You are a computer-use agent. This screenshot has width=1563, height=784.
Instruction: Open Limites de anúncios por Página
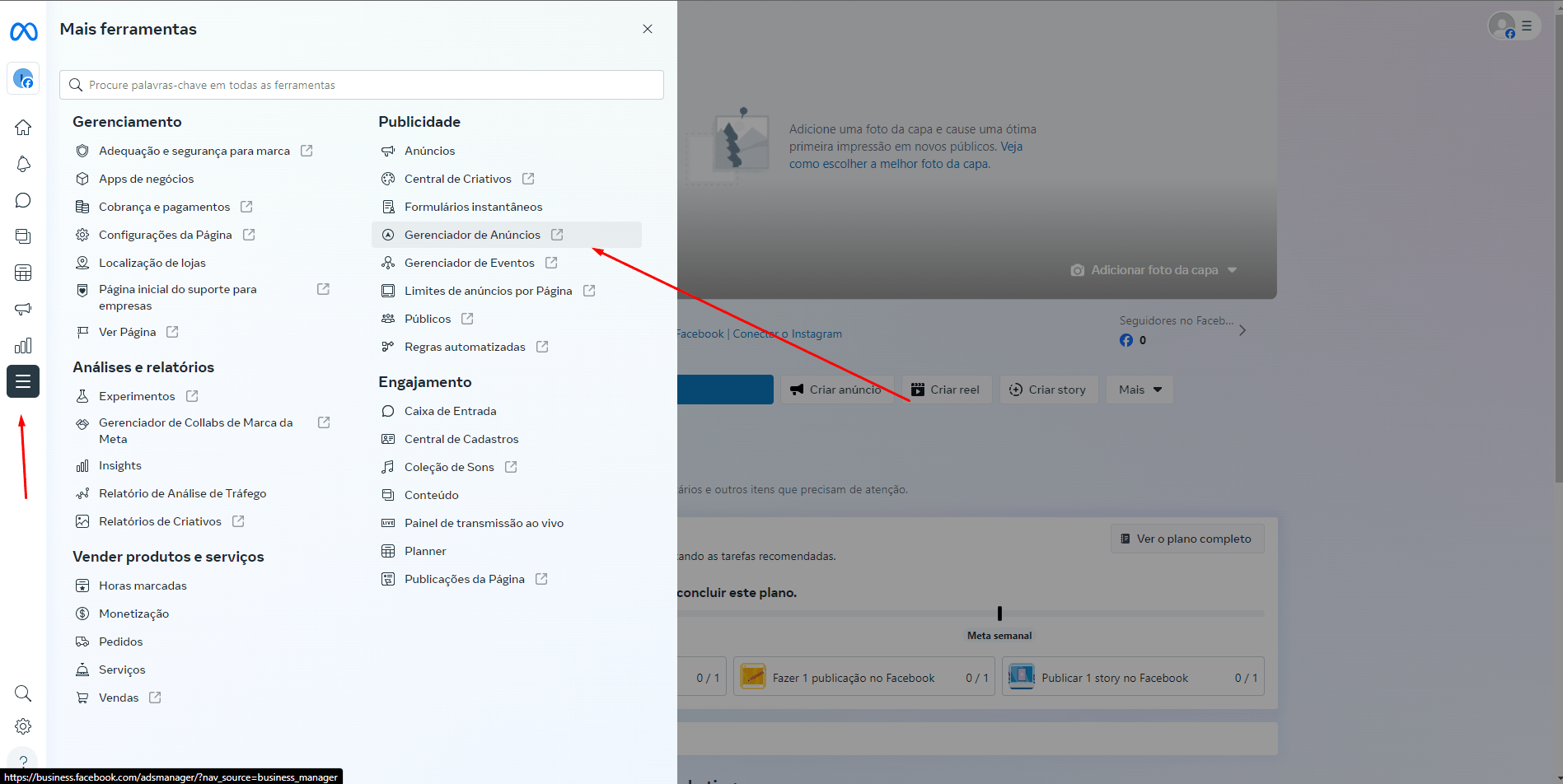pos(489,291)
